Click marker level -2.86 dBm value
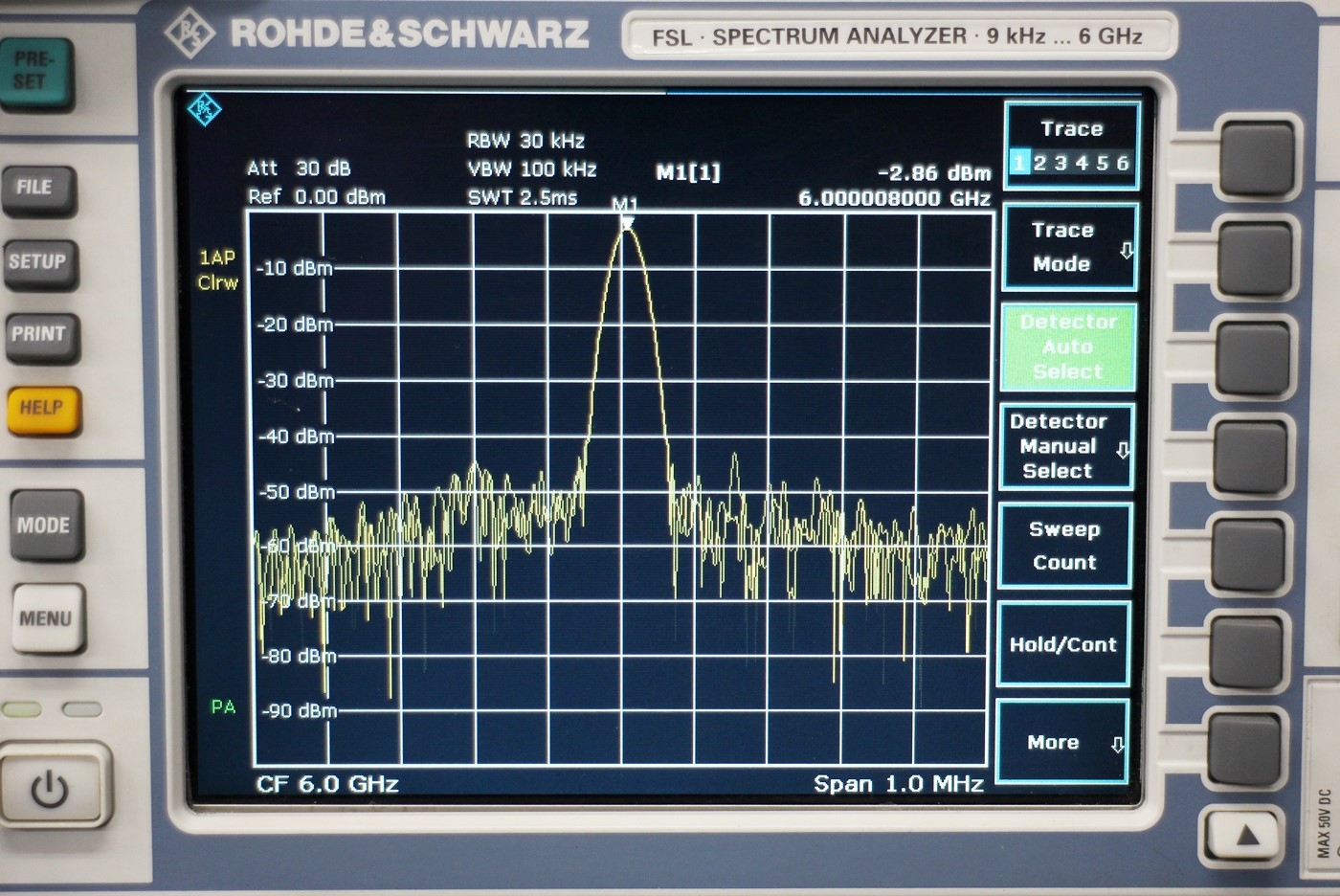The height and width of the screenshot is (896, 1340). (934, 173)
